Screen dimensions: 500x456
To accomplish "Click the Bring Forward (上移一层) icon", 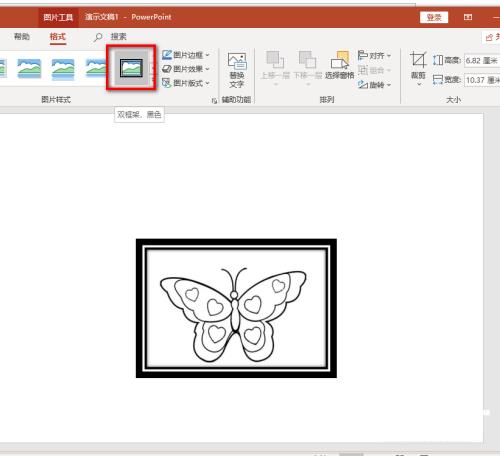I will [x=275, y=66].
